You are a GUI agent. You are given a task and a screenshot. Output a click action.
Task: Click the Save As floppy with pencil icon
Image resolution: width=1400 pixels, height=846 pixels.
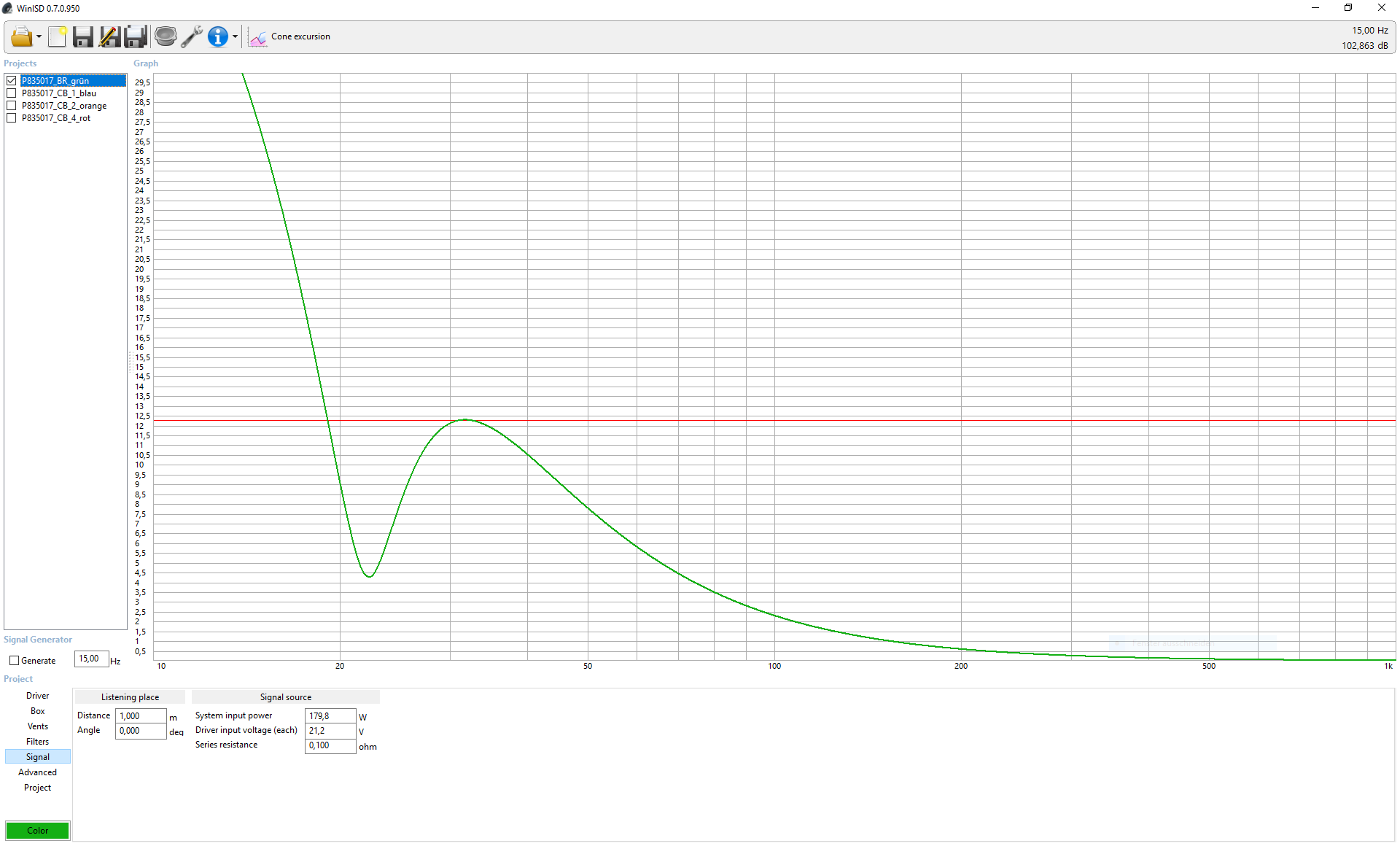[x=109, y=36]
